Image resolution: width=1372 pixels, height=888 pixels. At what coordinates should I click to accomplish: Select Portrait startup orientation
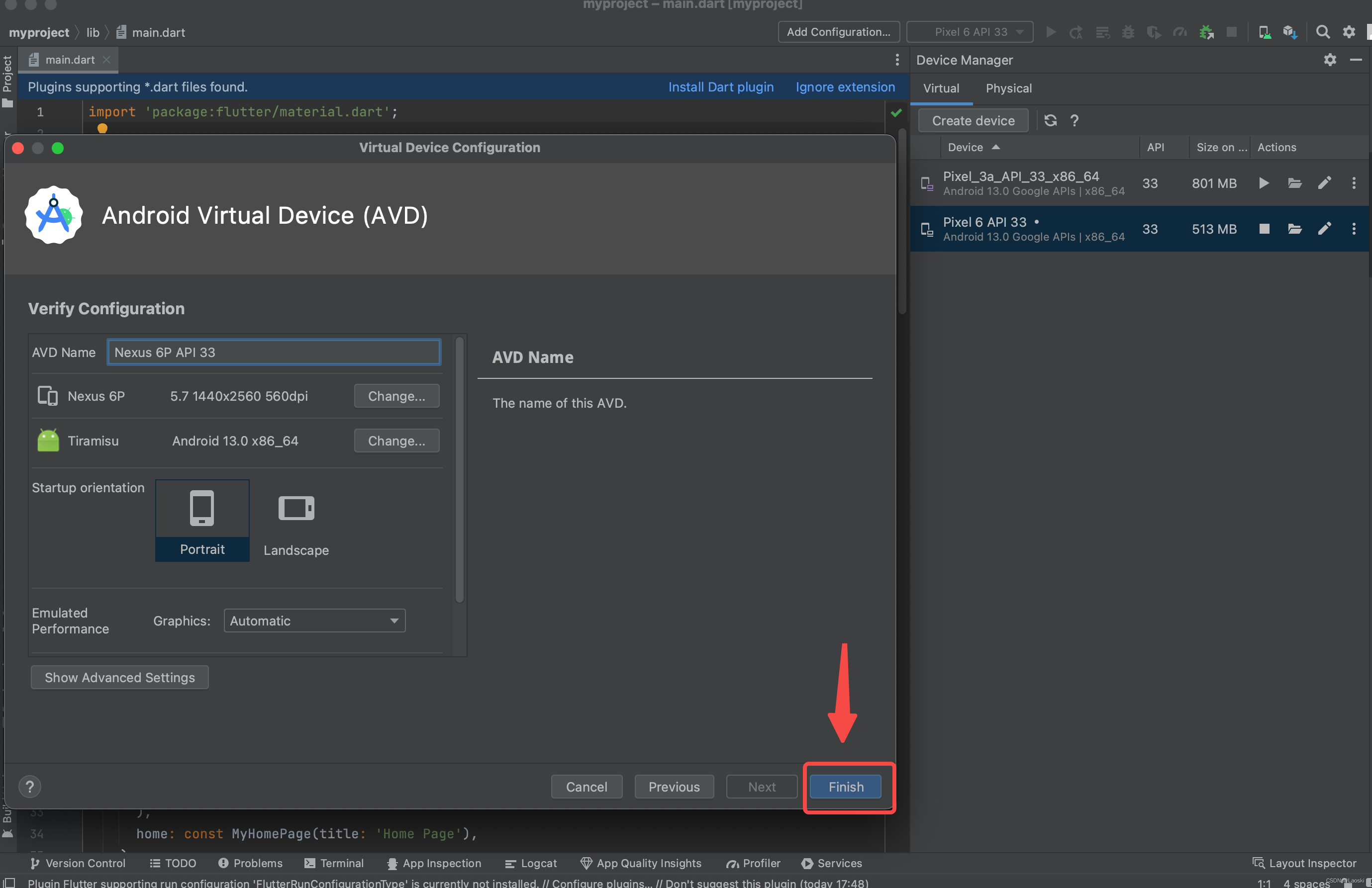(202, 521)
